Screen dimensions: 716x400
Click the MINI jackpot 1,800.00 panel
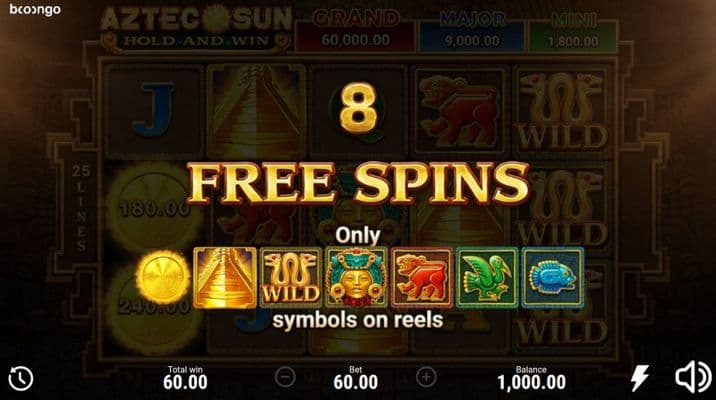pyautogui.click(x=573, y=31)
